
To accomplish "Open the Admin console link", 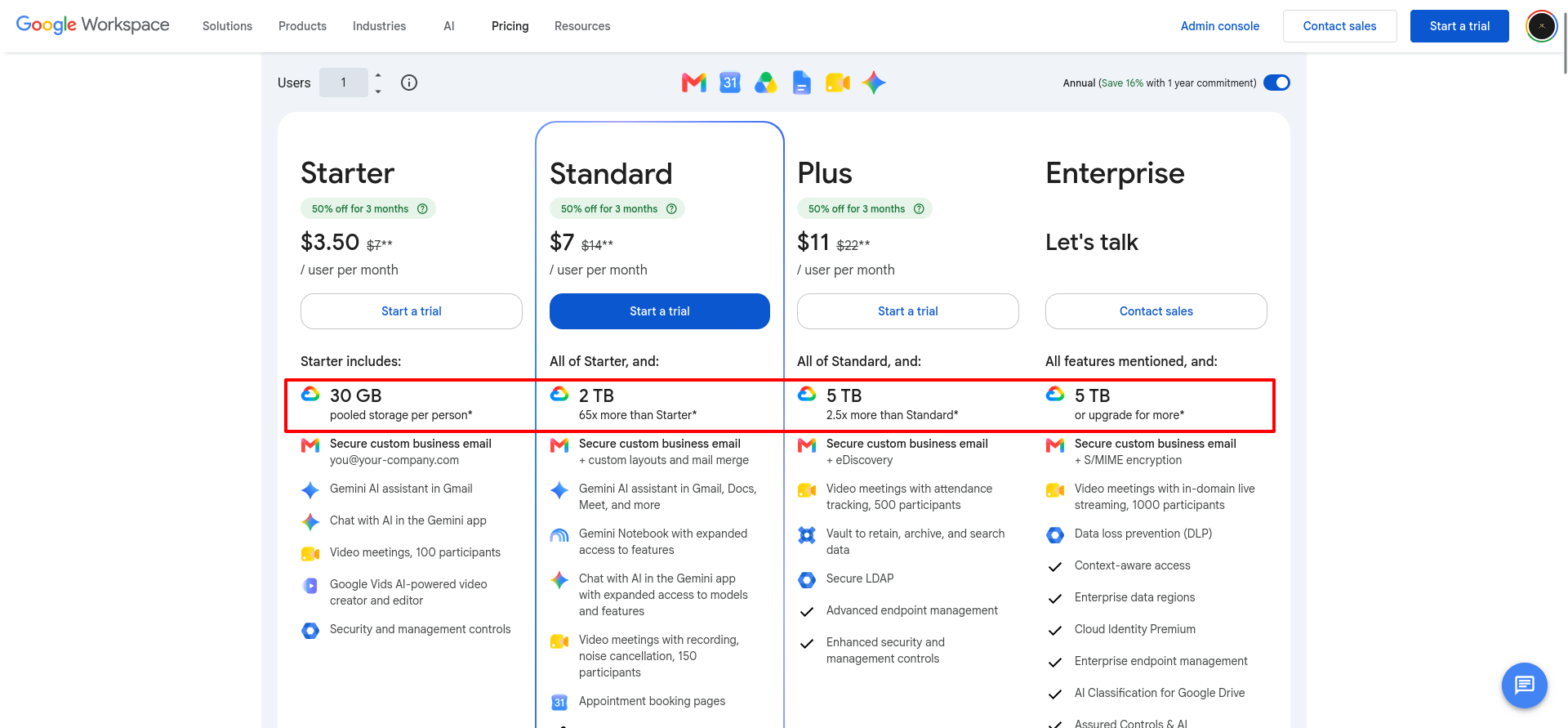I will click(x=1220, y=26).
